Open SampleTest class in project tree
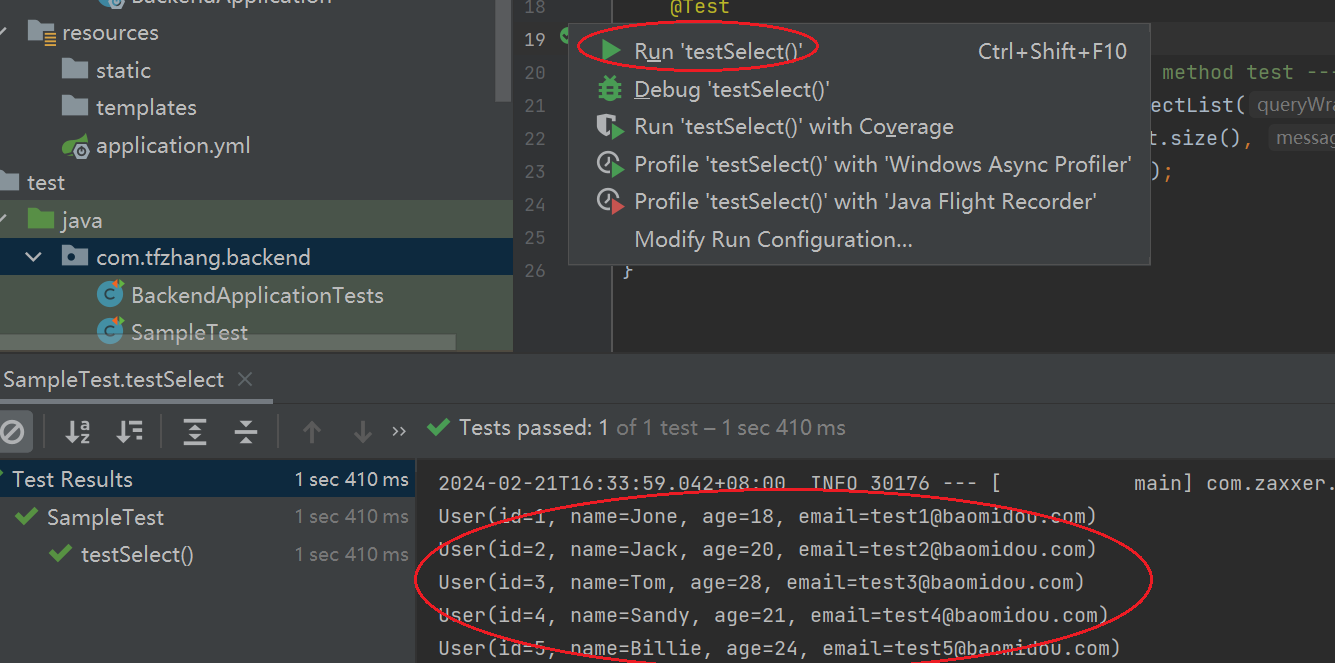The width and height of the screenshot is (1335, 663). tap(189, 333)
